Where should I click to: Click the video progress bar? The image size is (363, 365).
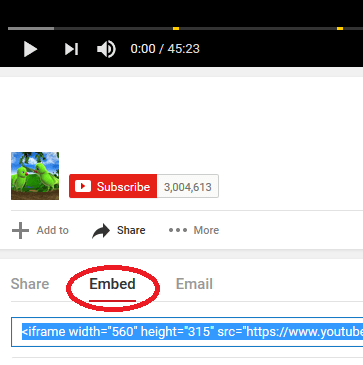[185, 28]
